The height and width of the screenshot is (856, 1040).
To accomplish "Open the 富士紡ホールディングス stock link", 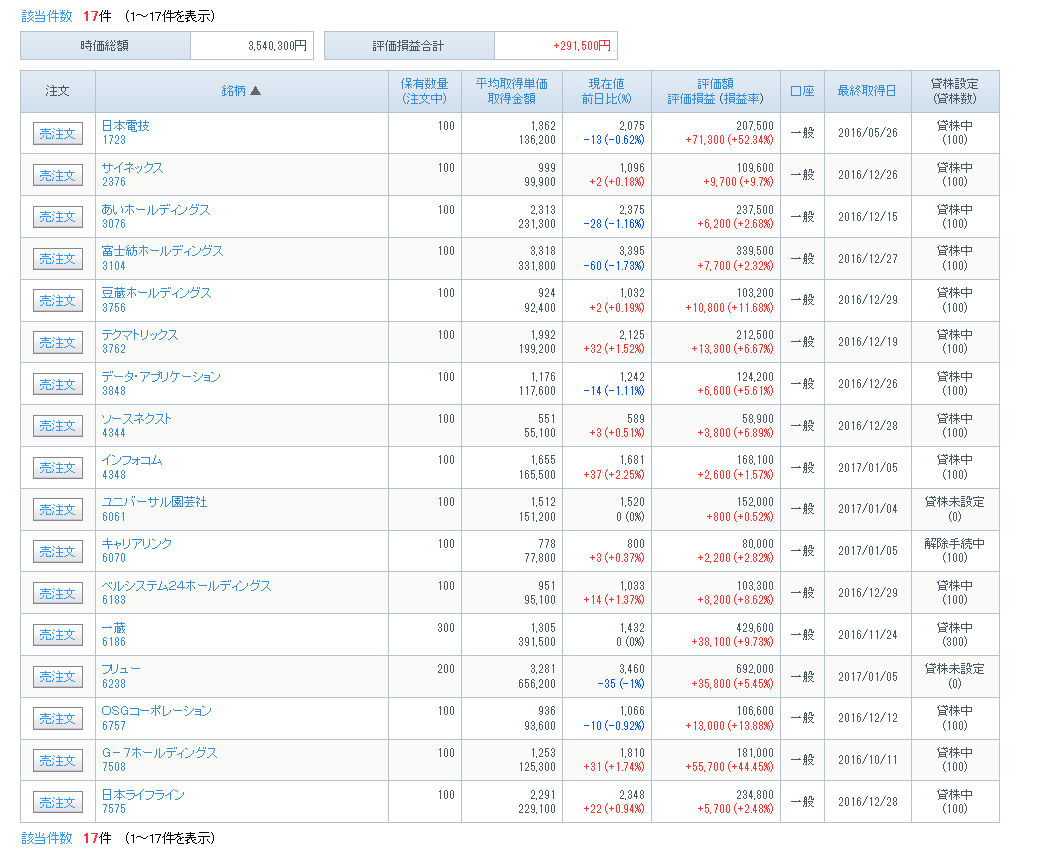I will point(162,251).
